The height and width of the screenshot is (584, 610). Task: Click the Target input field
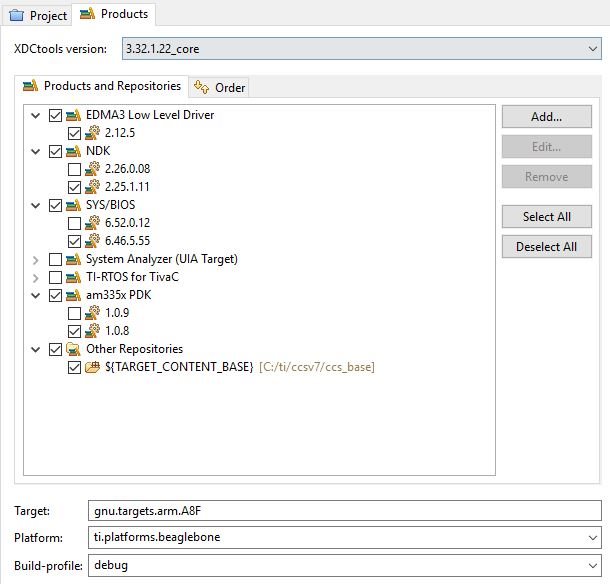[x=345, y=510]
